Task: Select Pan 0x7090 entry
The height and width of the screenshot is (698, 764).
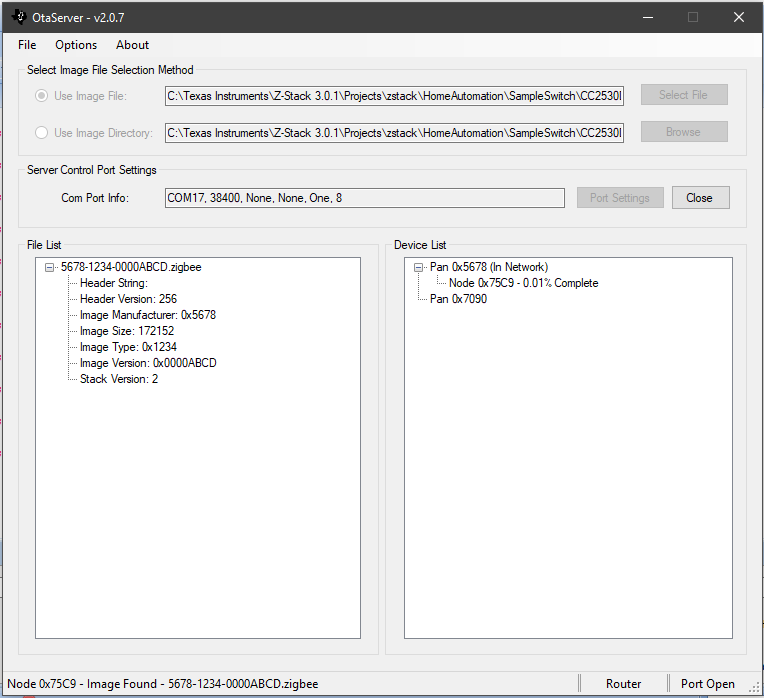Action: click(458, 299)
